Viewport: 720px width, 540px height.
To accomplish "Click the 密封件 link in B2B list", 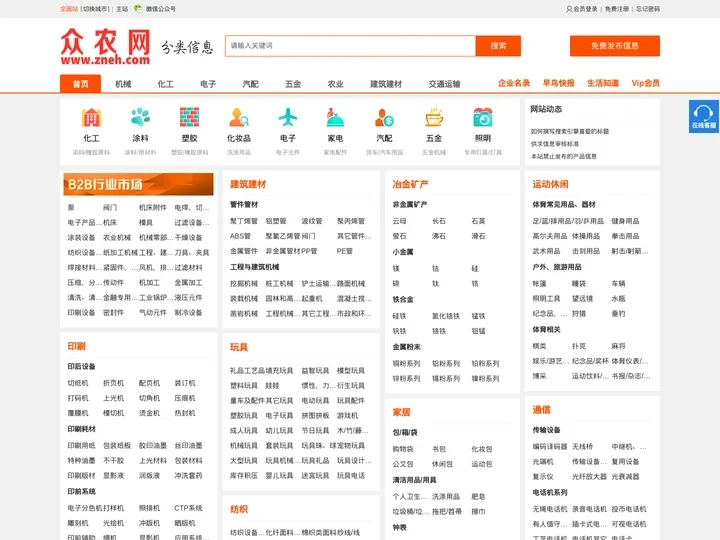I will coord(113,312).
